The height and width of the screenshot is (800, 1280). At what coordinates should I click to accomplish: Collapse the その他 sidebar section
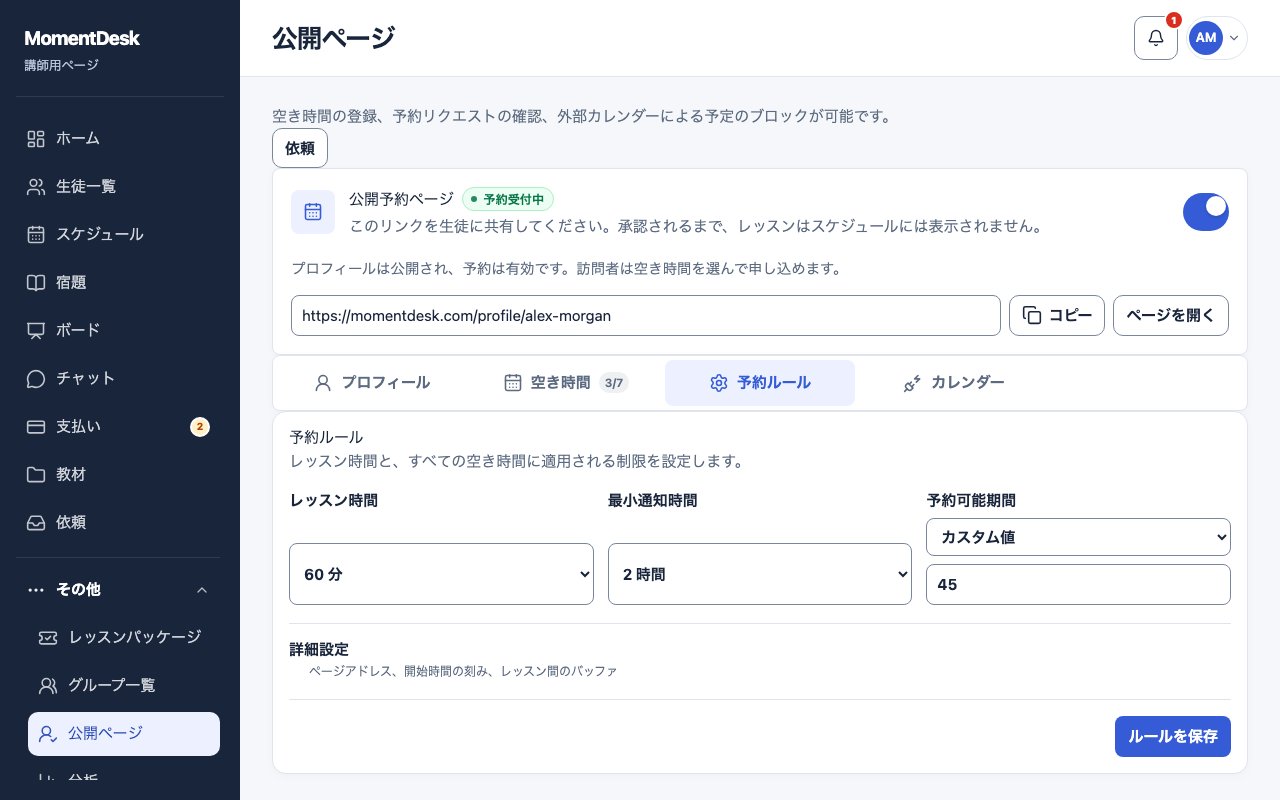120,590
